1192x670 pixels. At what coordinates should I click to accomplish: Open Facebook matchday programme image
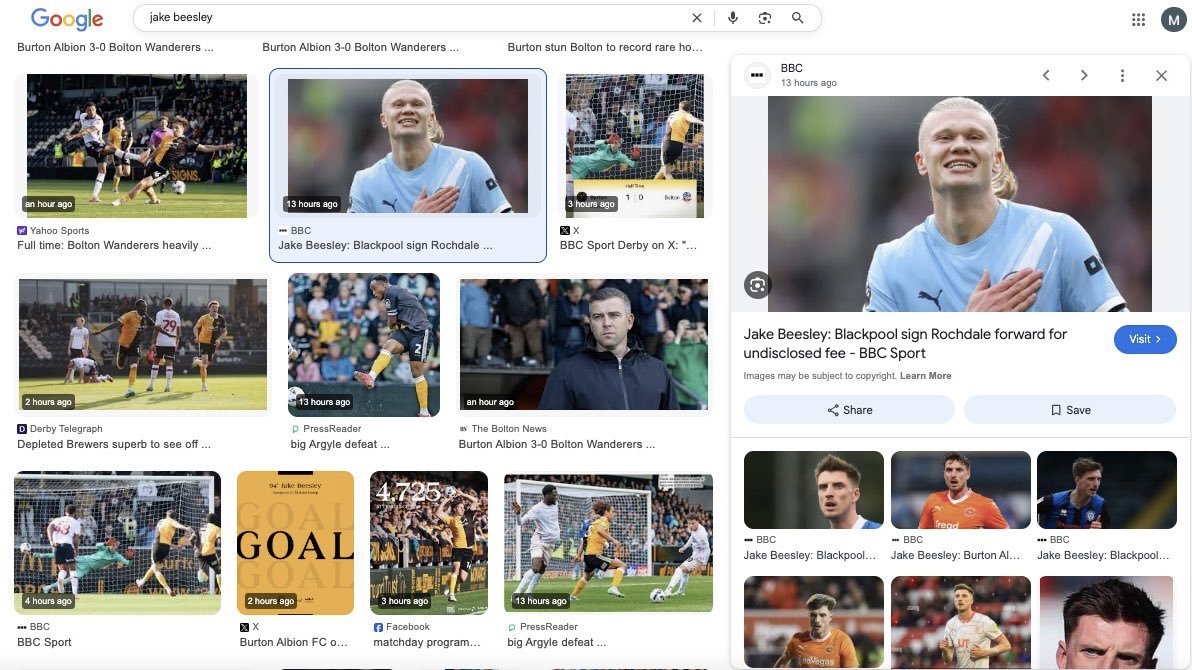click(x=429, y=543)
